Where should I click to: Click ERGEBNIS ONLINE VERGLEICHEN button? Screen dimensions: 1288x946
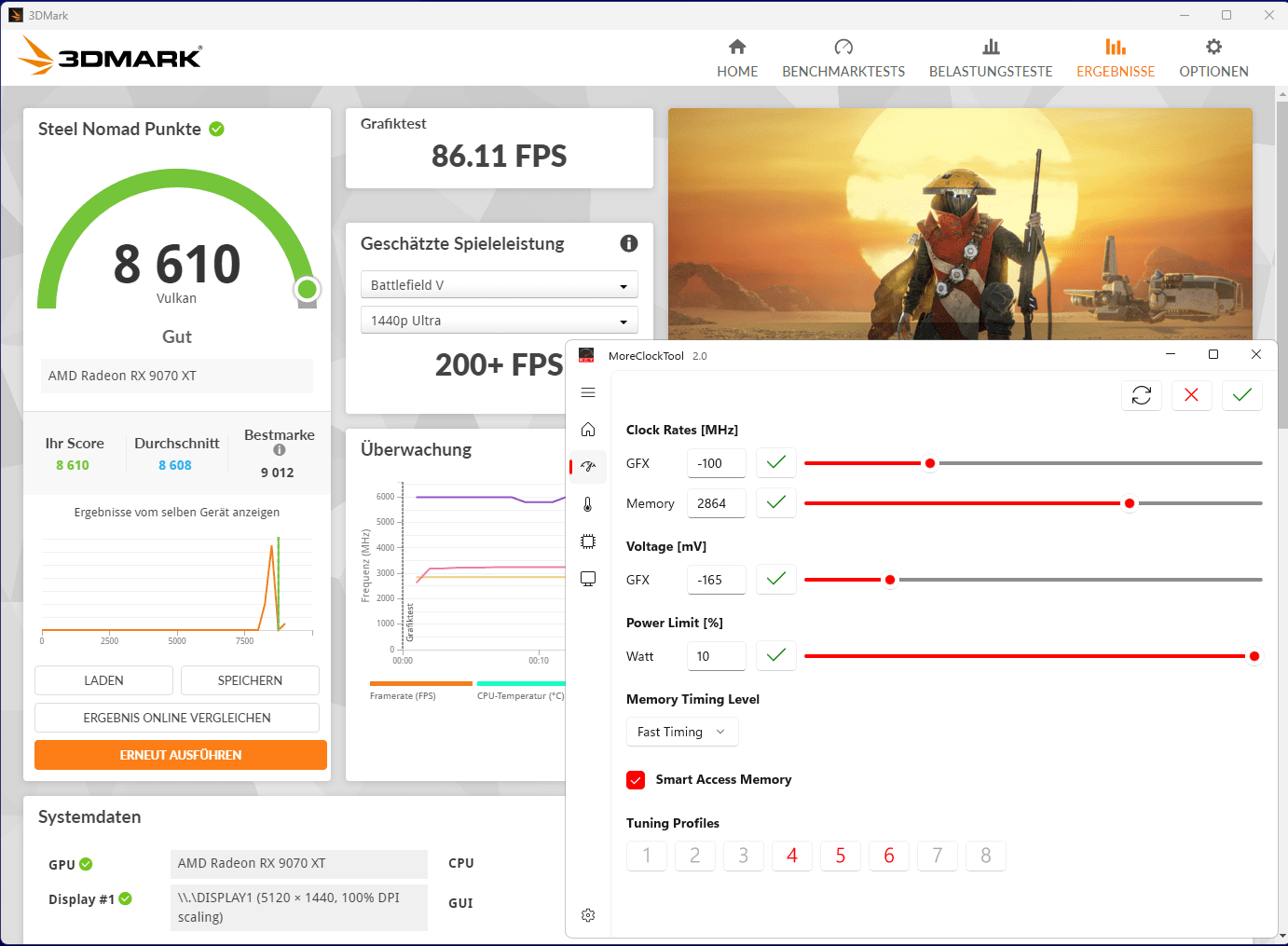(177, 718)
